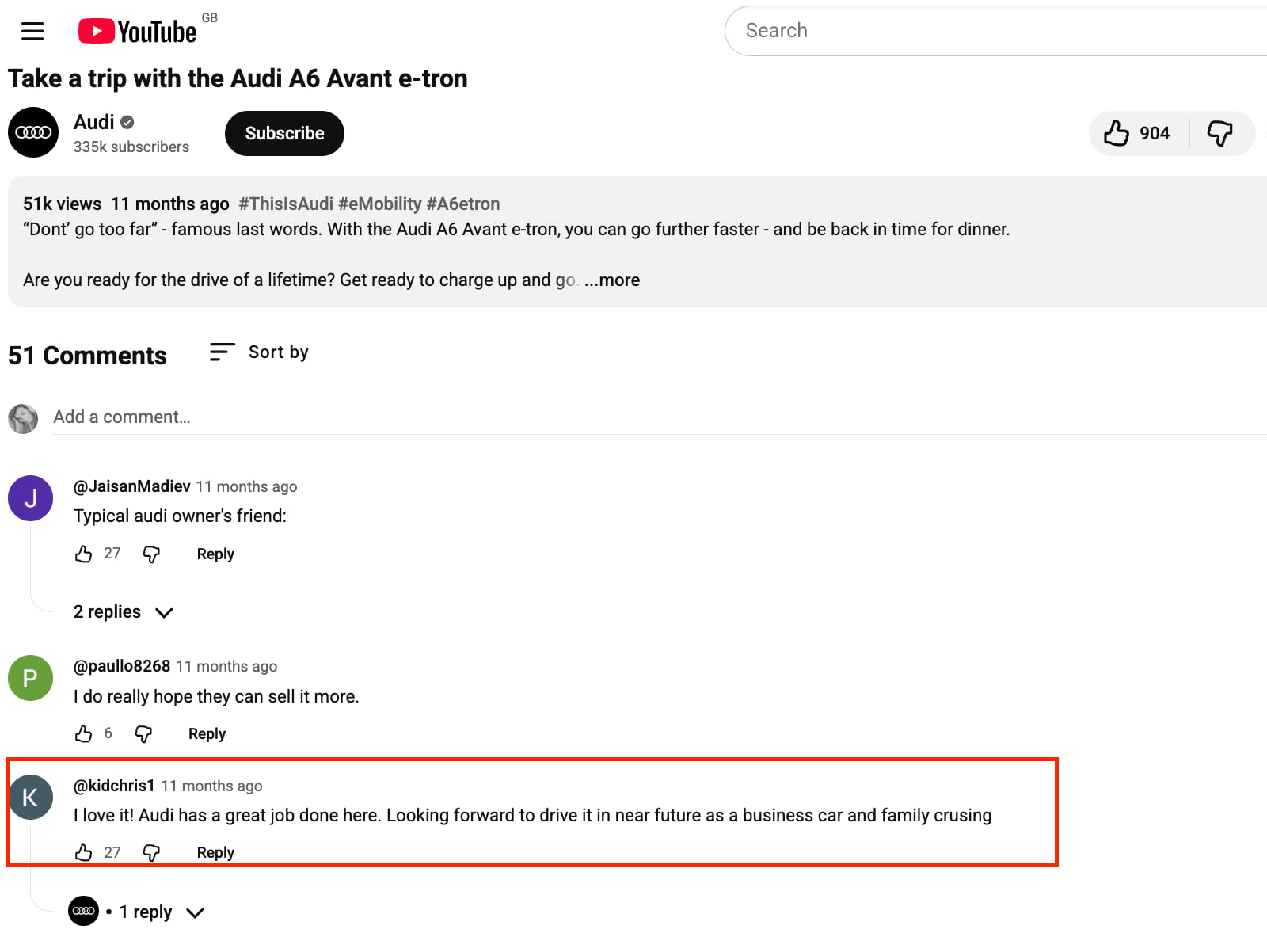Reply to @paullo8268's comment
The image size is (1267, 952).
pos(206,734)
